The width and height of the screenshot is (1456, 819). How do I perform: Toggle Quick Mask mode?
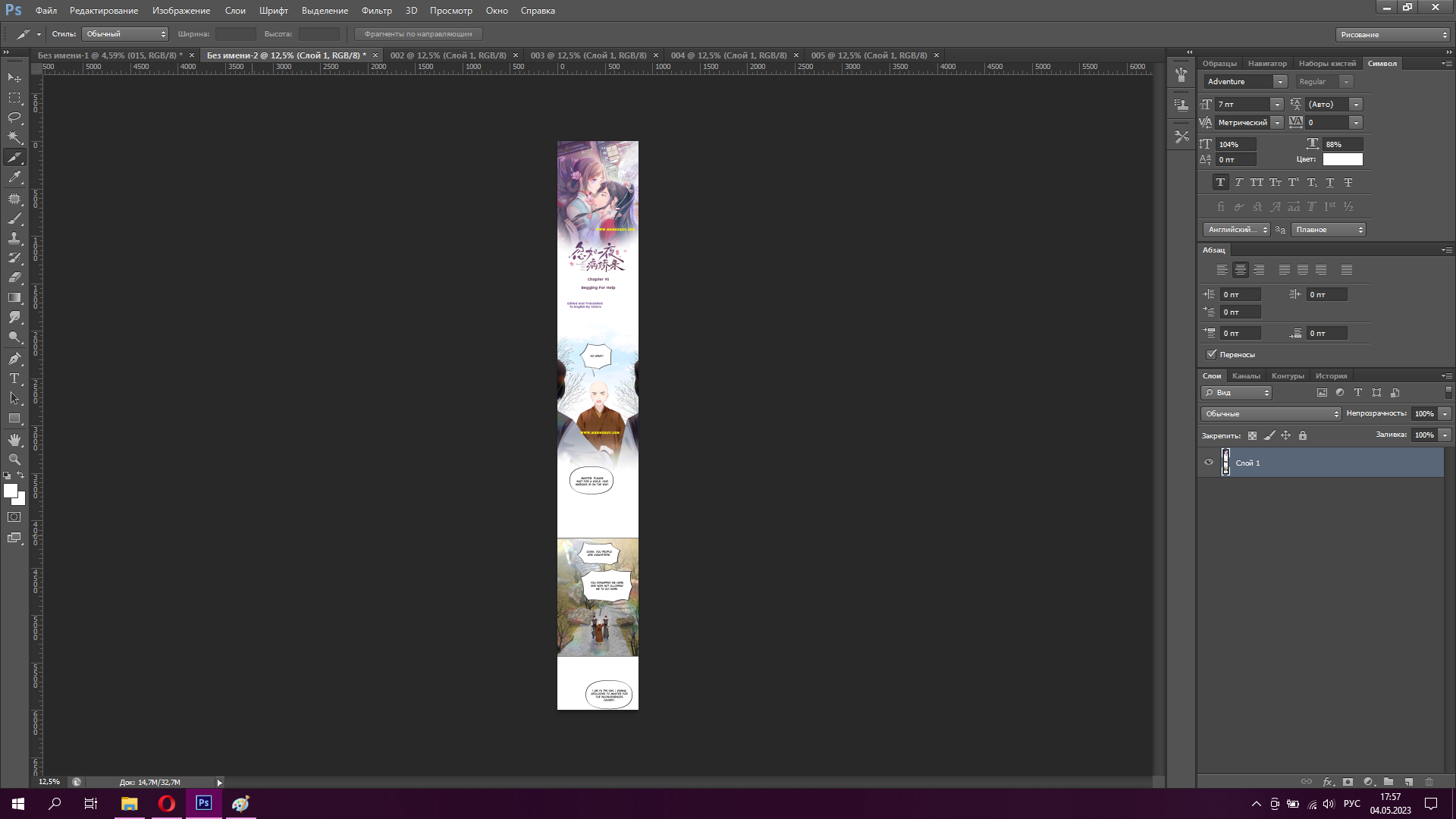coord(14,517)
